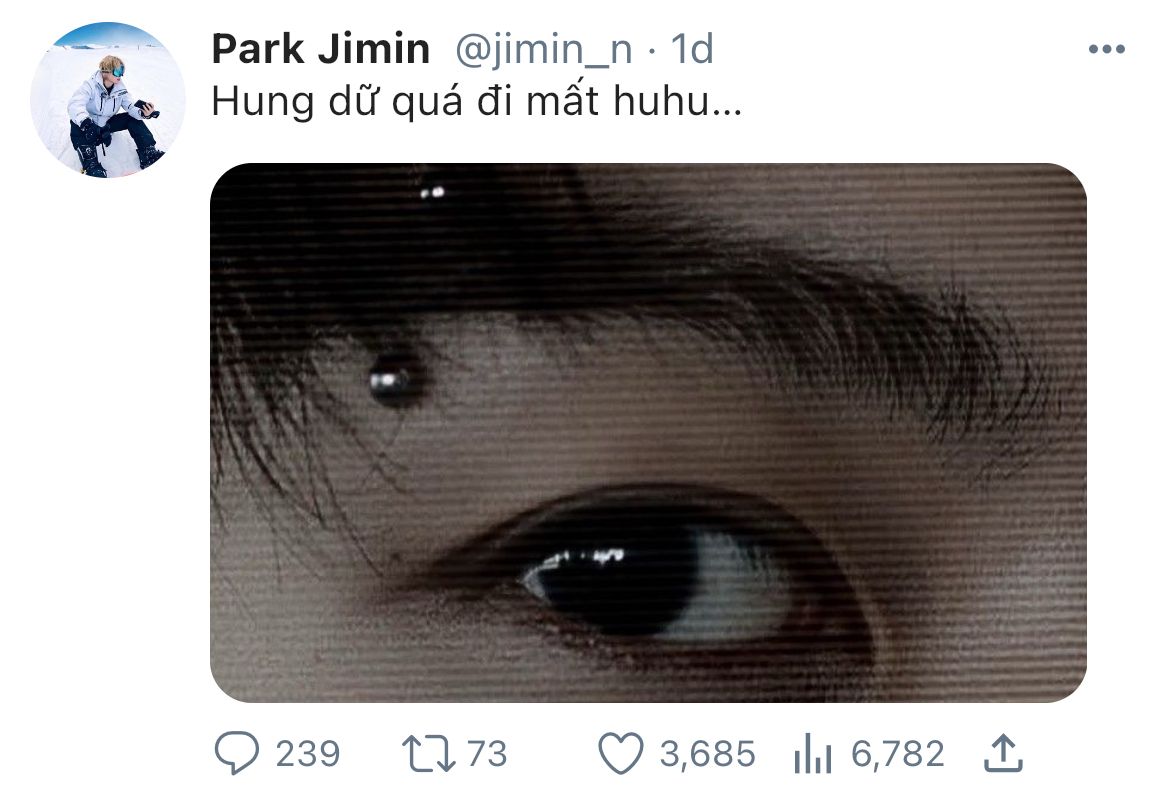Click the snowboarder in the profile picture
Image resolution: width=1170 pixels, height=801 pixels.
coord(108,110)
